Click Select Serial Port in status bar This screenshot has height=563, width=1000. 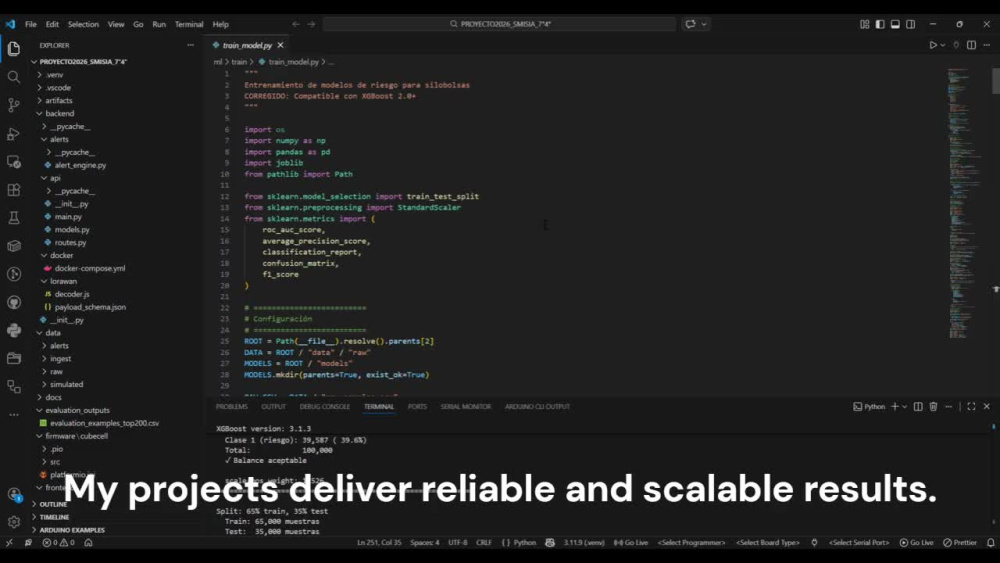(859, 543)
